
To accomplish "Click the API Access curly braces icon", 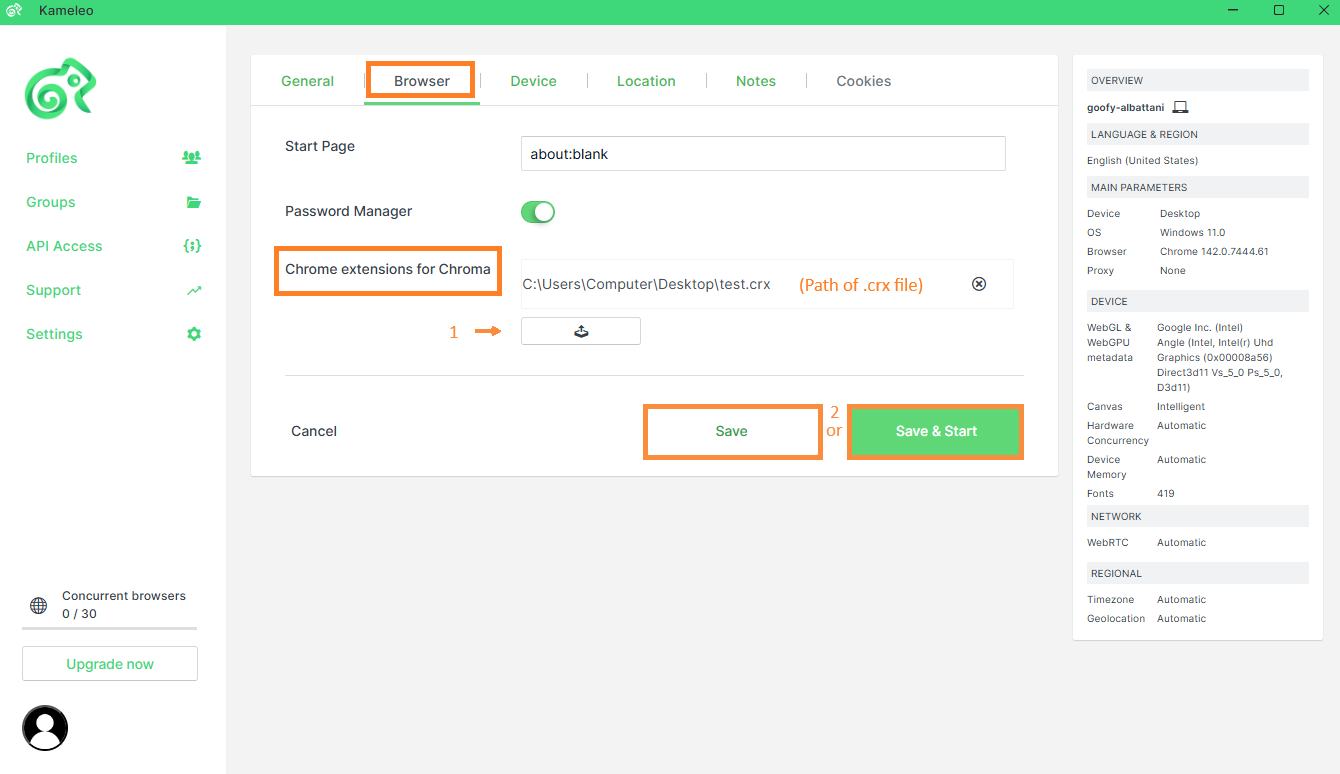I will click(193, 246).
